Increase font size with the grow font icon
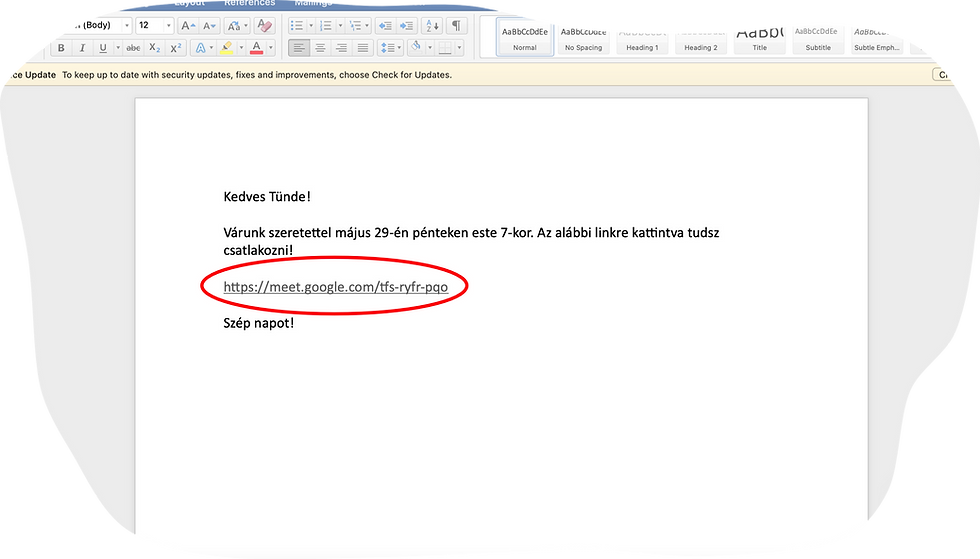This screenshot has width=980, height=559. coord(188,26)
